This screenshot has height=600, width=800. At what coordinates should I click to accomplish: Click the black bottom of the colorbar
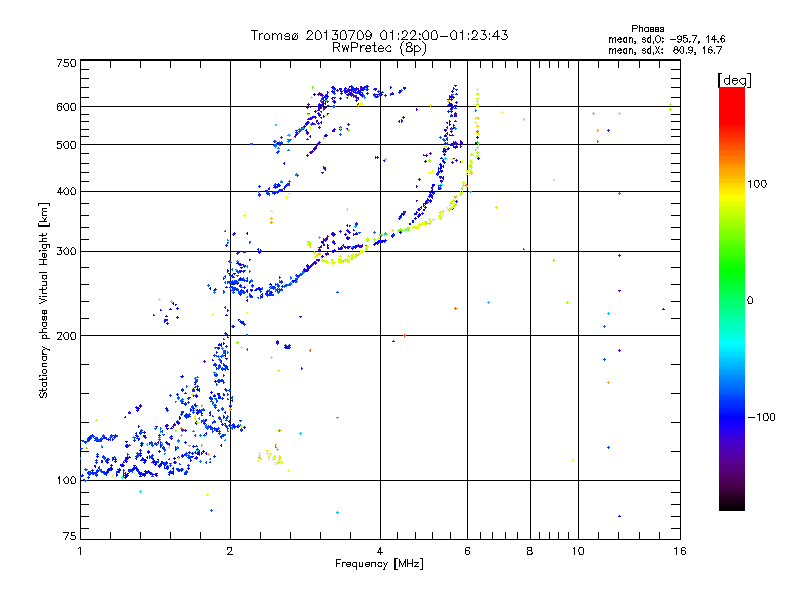pos(732,503)
